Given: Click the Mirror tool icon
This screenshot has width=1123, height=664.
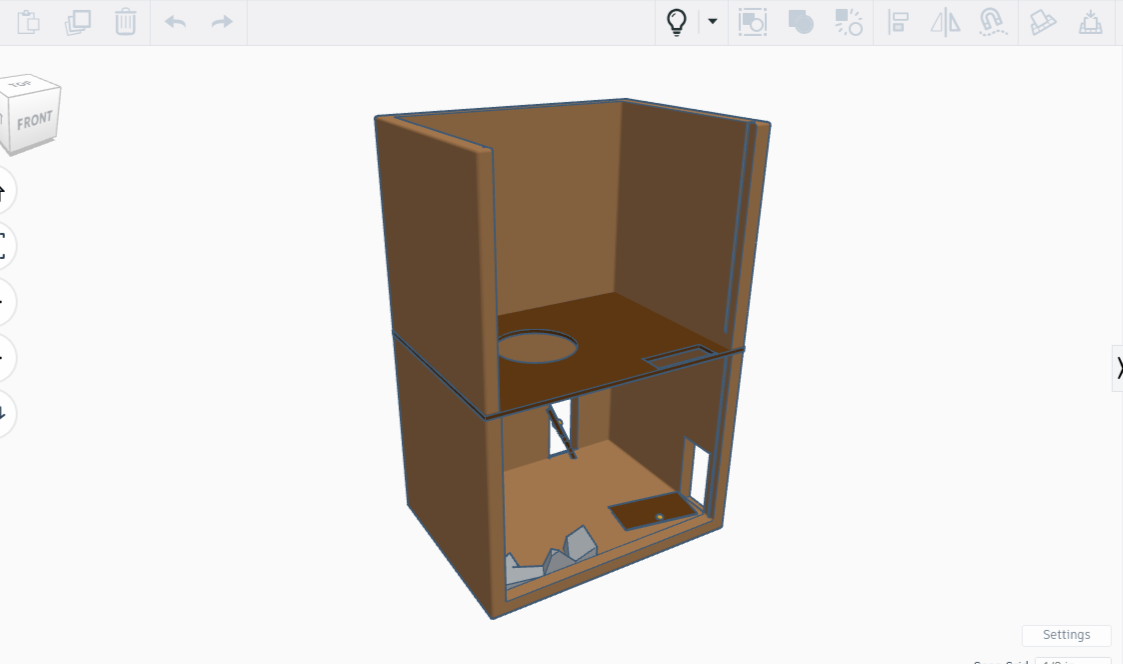Looking at the screenshot, I should (945, 22).
